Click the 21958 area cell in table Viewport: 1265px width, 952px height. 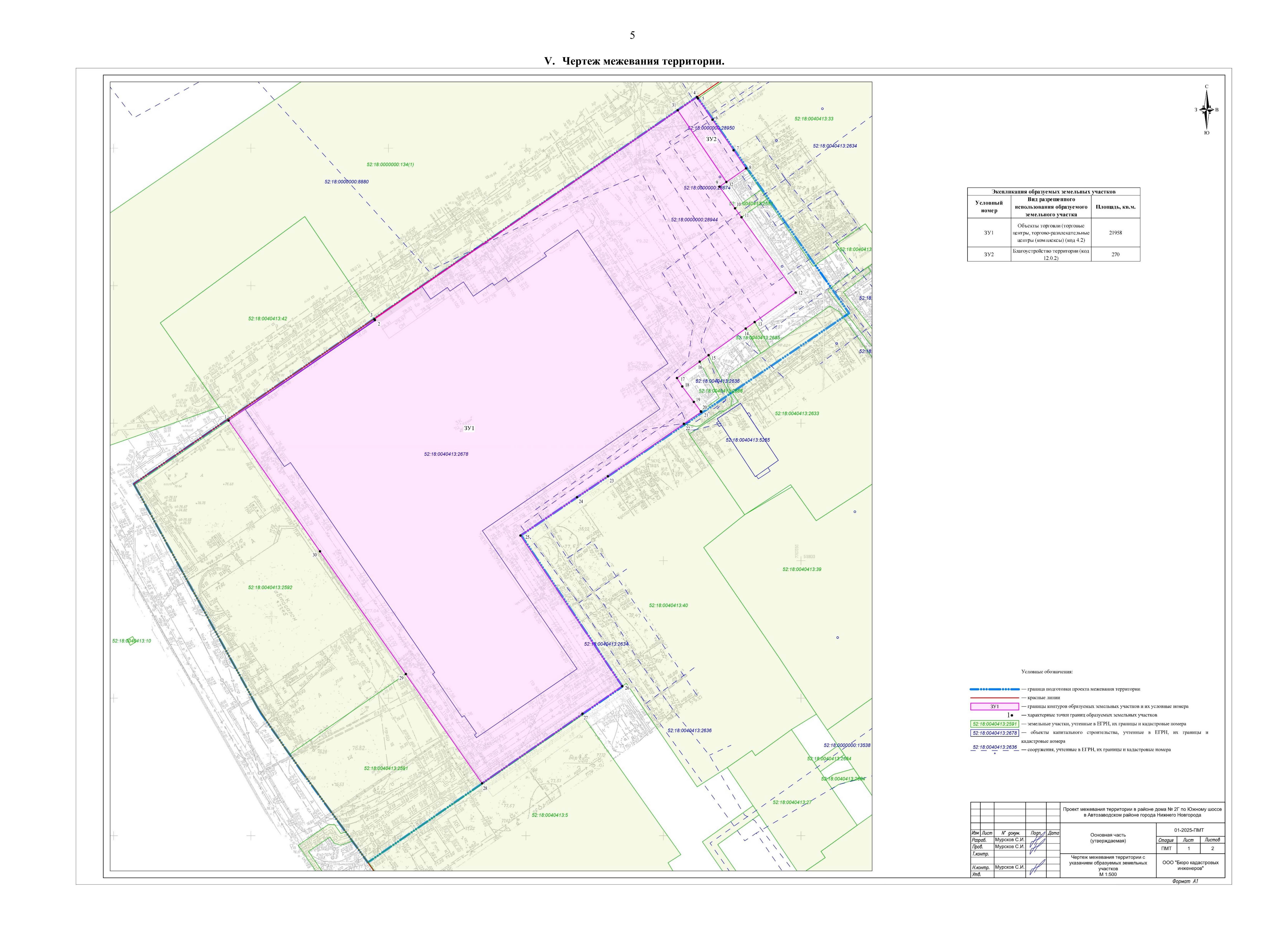point(1115,233)
